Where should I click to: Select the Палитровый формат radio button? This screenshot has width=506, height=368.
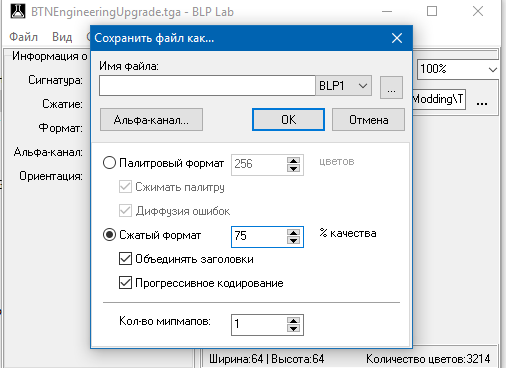tap(109, 163)
